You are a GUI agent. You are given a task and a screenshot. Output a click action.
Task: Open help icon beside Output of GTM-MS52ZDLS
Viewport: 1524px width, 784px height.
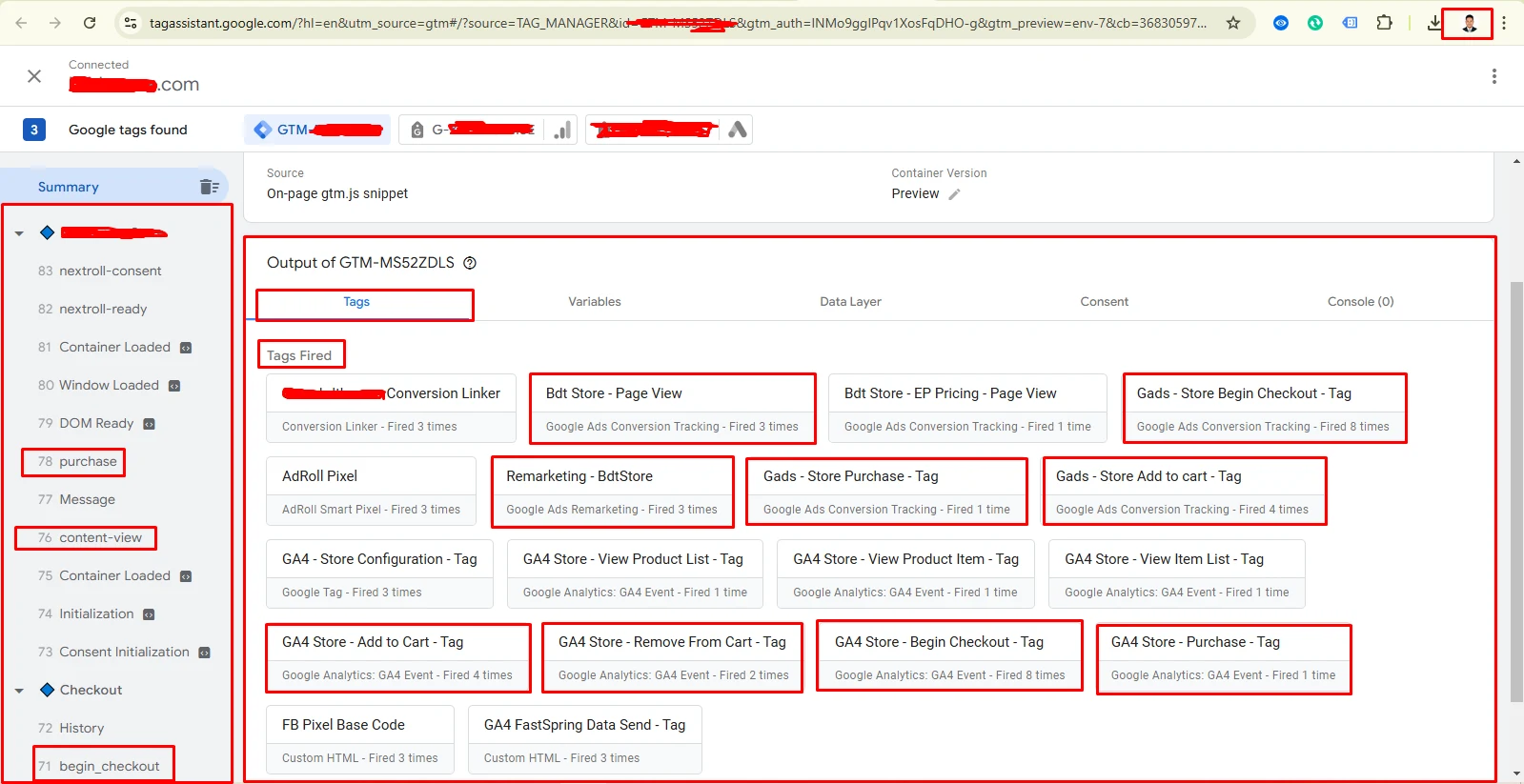470,263
